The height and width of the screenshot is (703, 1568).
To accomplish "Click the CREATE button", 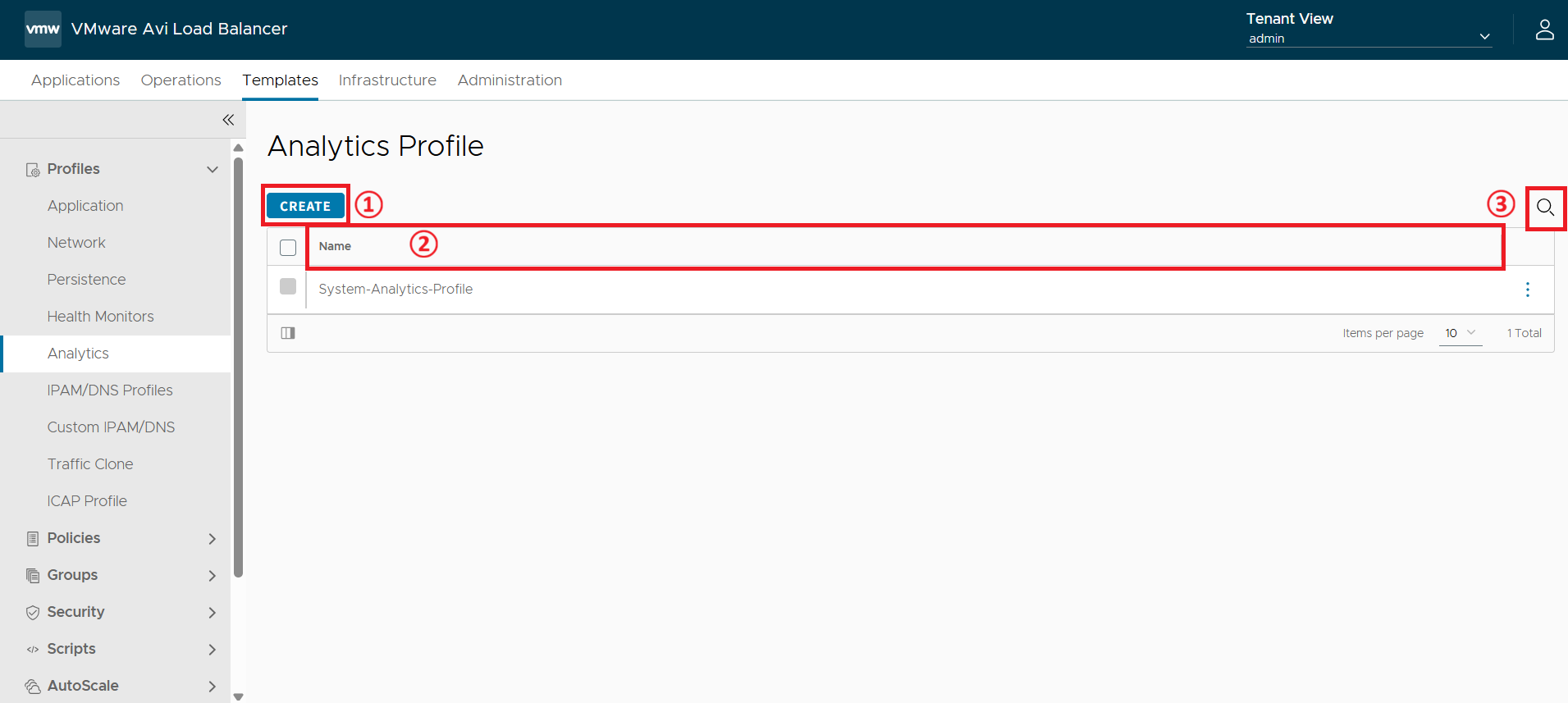I will coord(305,206).
